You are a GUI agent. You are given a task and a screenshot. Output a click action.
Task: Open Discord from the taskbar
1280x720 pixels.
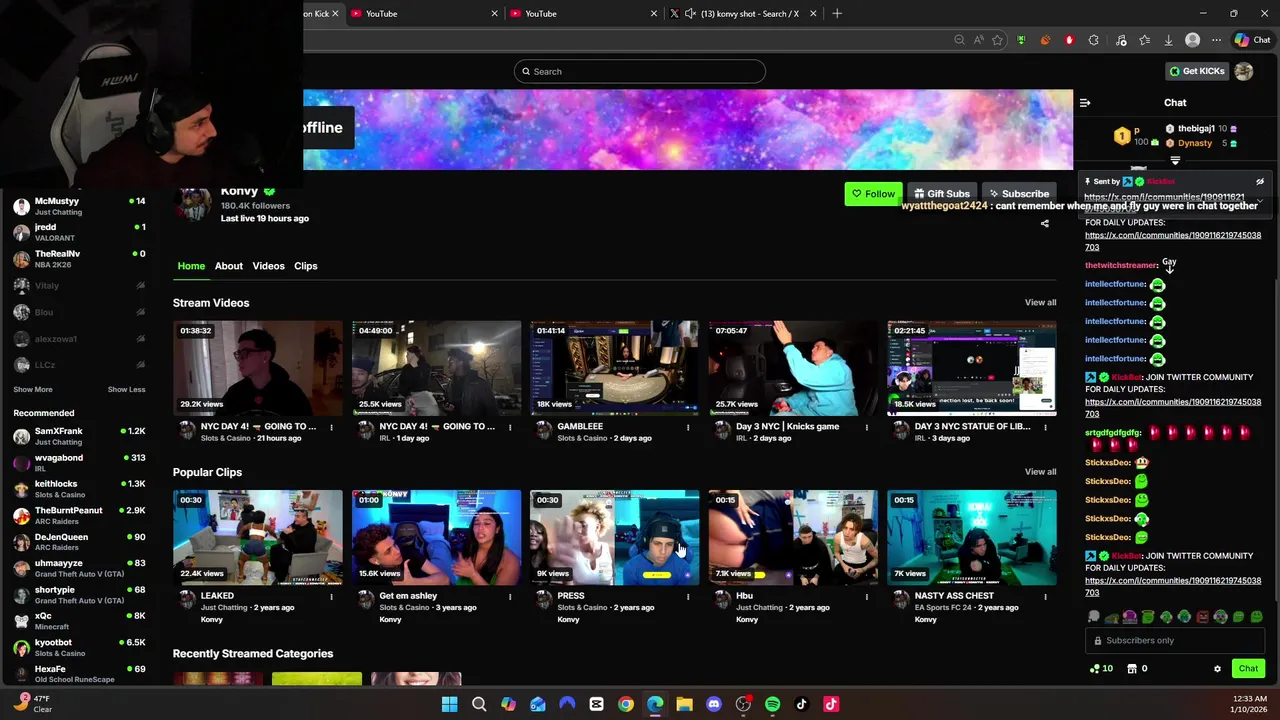[x=713, y=704]
